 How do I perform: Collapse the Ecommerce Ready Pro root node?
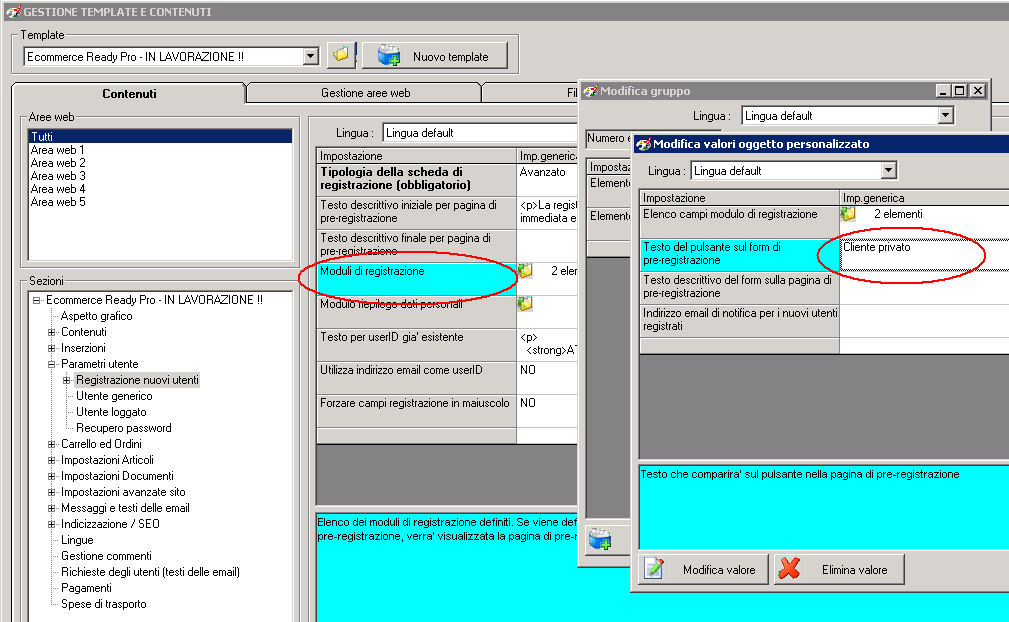tap(37, 300)
